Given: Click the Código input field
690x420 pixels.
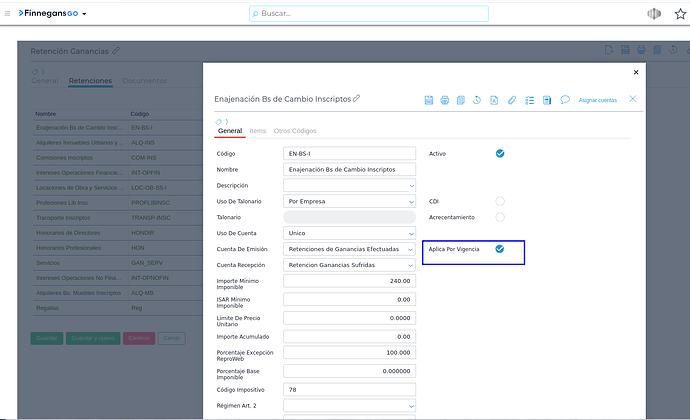Looking at the screenshot, I should (x=349, y=154).
